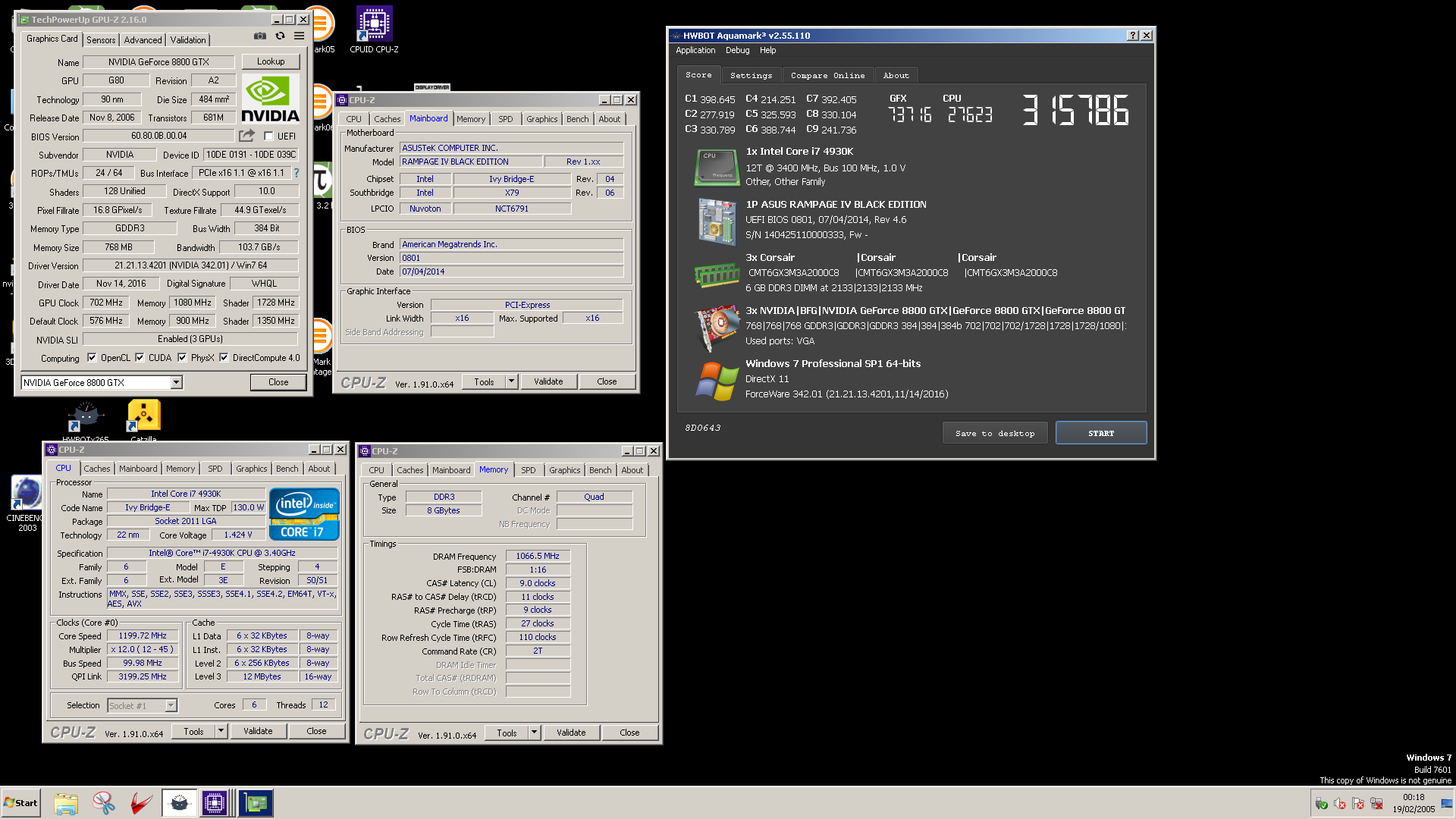
Task: Click the BIOS export share icon
Action: [246, 136]
